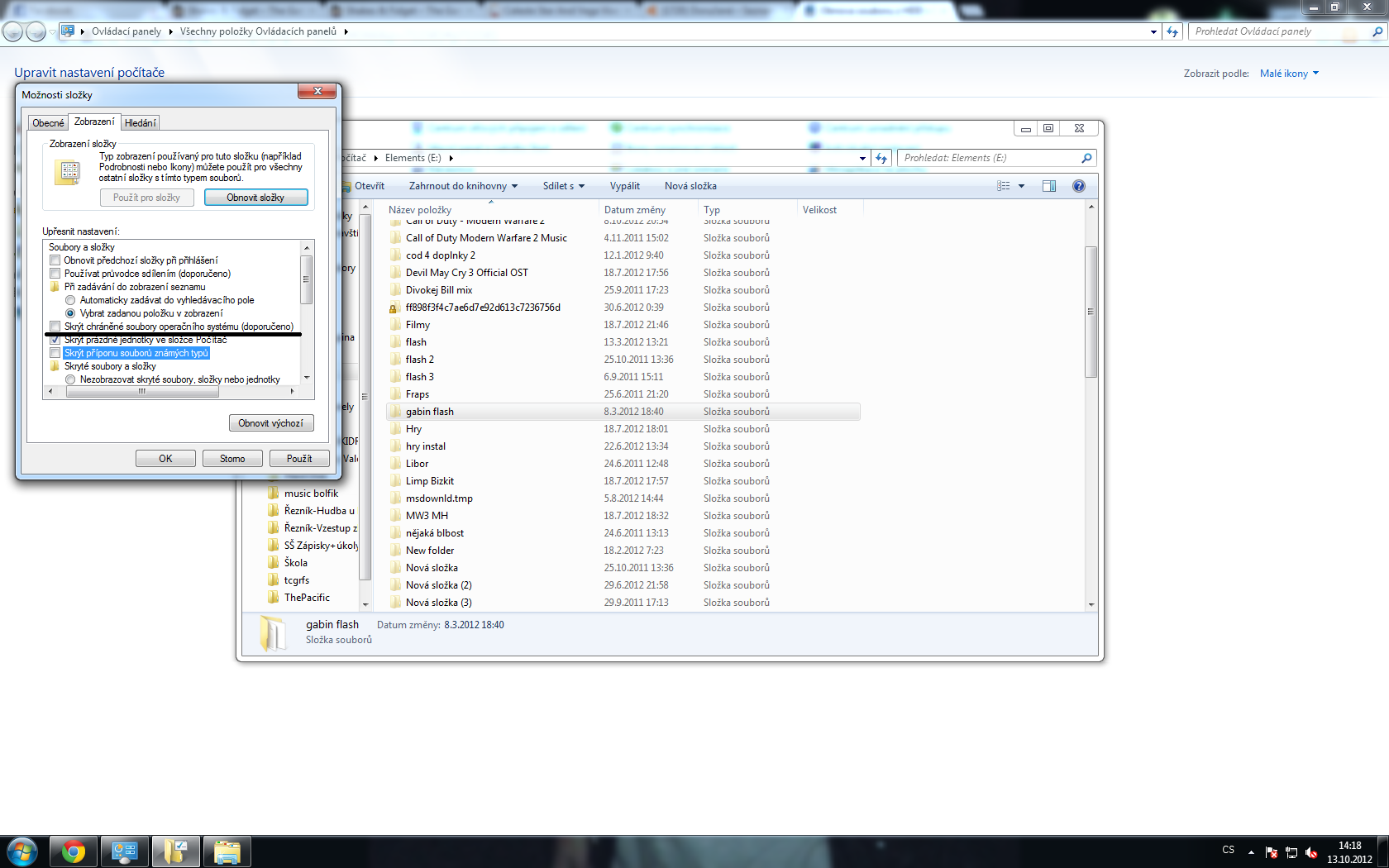The image size is (1389, 868).
Task: Click Otevřít in Explorer toolbar
Action: pyautogui.click(x=370, y=186)
